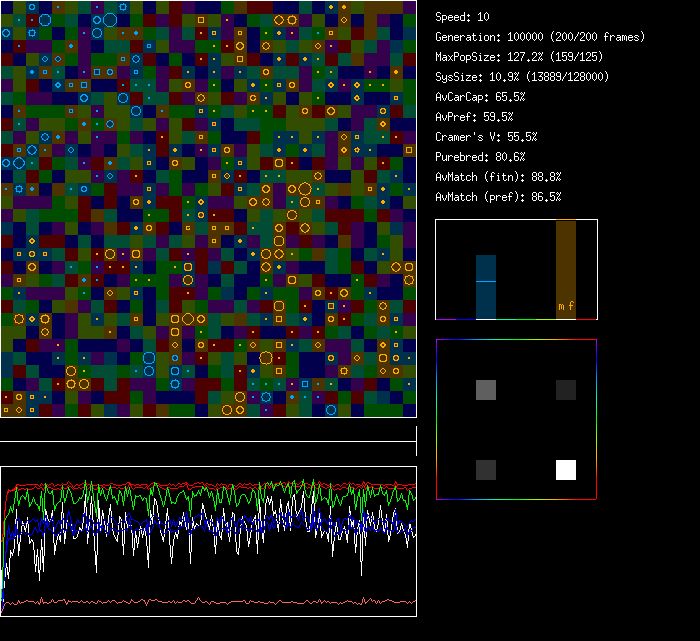Select the AvMatch (fitn) statistic
This screenshot has width=700, height=641.
(x=498, y=177)
